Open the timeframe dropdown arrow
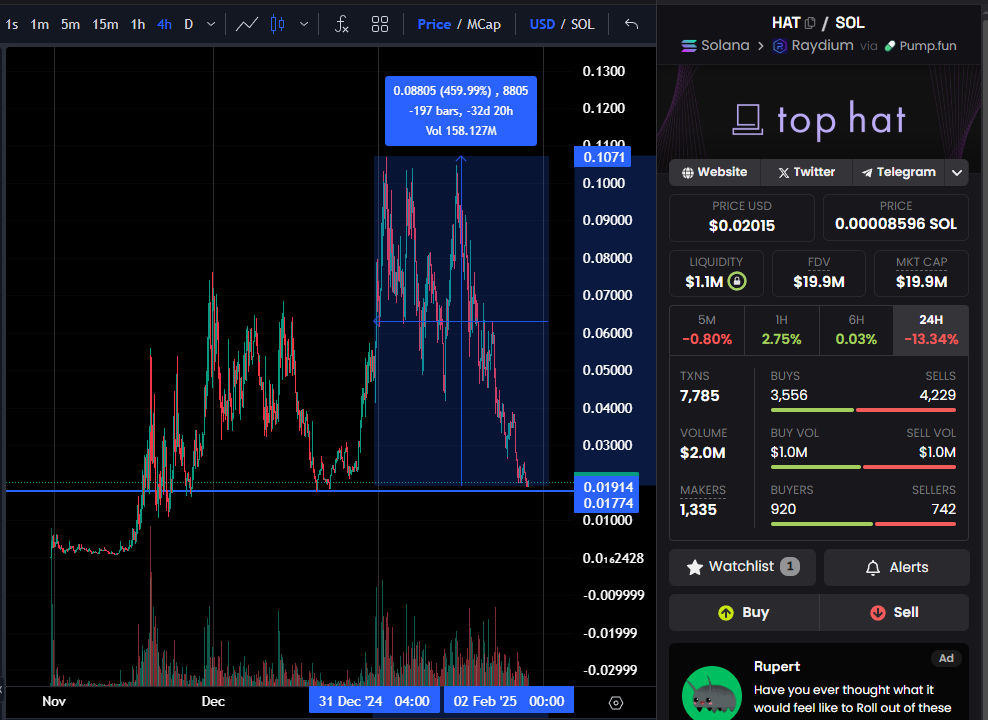Viewport: 988px width, 720px height. click(x=211, y=25)
